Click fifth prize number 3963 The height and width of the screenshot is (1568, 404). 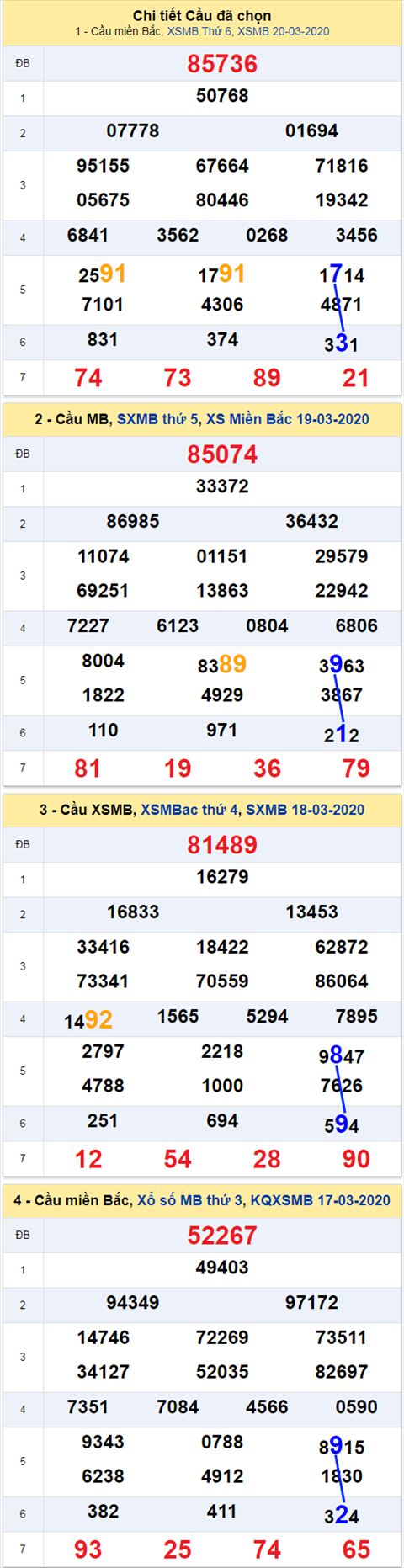point(342,666)
